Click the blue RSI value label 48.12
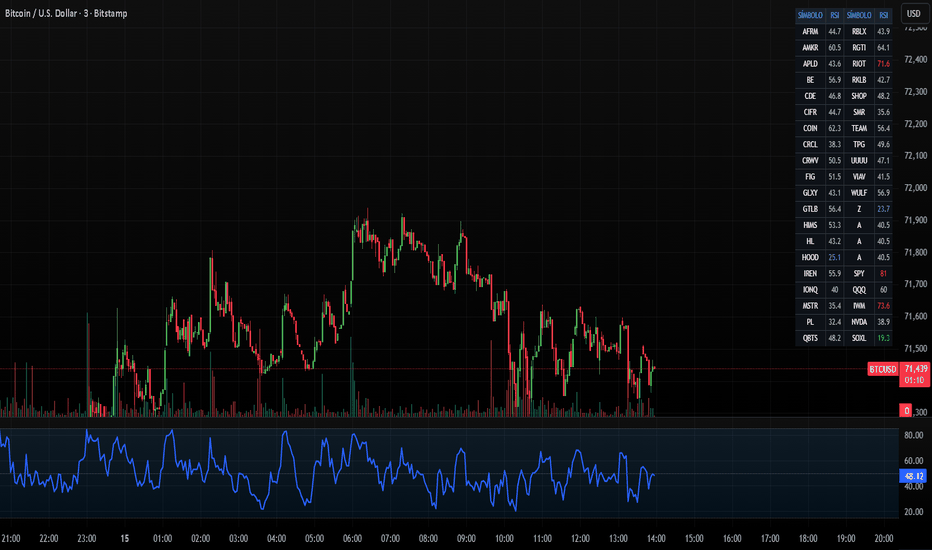Screen dimensions: 932x550 coord(914,476)
